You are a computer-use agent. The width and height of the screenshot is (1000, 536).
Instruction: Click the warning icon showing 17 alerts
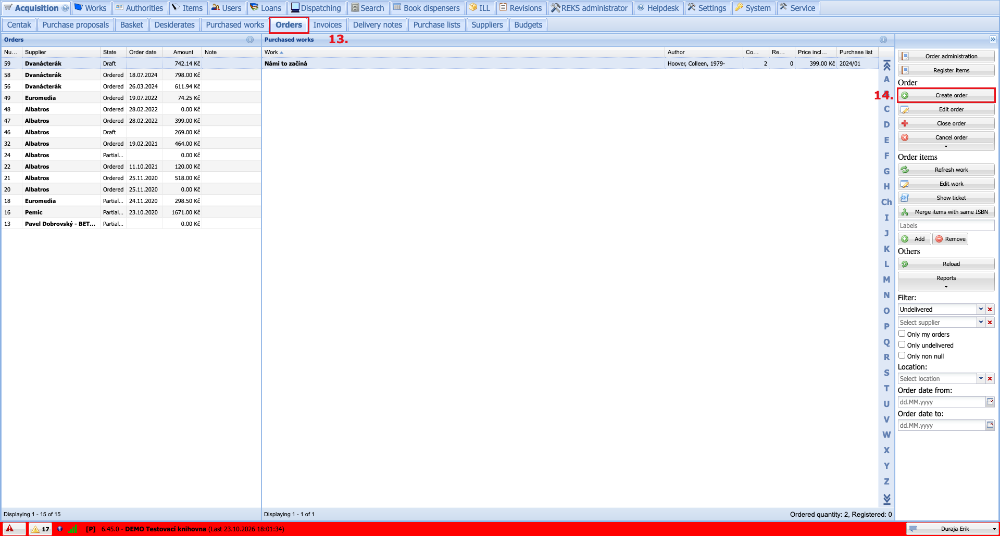click(40, 529)
